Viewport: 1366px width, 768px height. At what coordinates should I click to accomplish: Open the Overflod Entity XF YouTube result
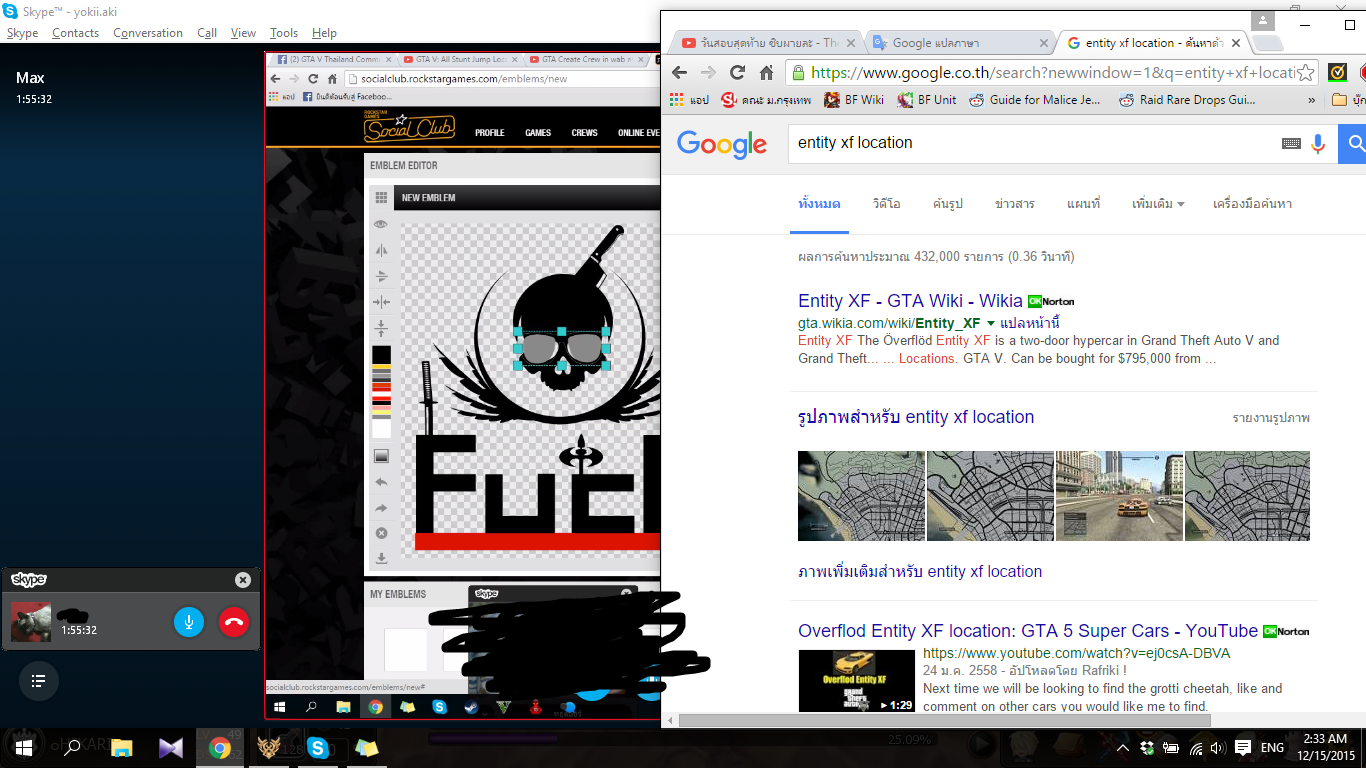(1028, 631)
